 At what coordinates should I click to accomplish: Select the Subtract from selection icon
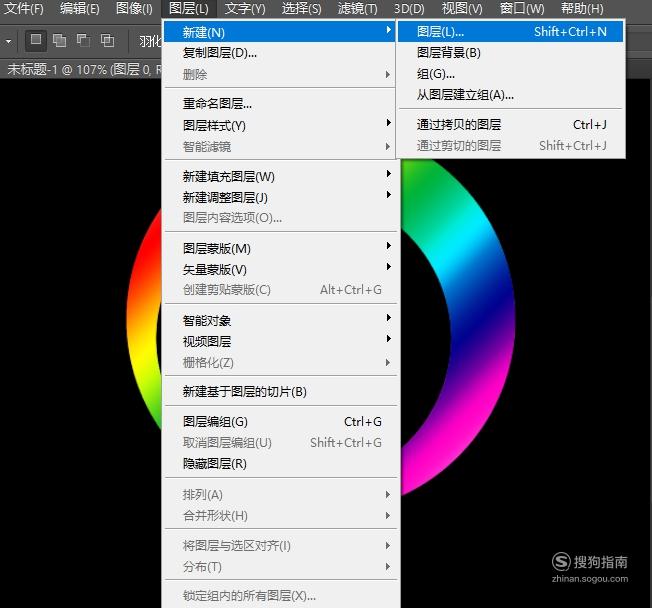point(84,40)
